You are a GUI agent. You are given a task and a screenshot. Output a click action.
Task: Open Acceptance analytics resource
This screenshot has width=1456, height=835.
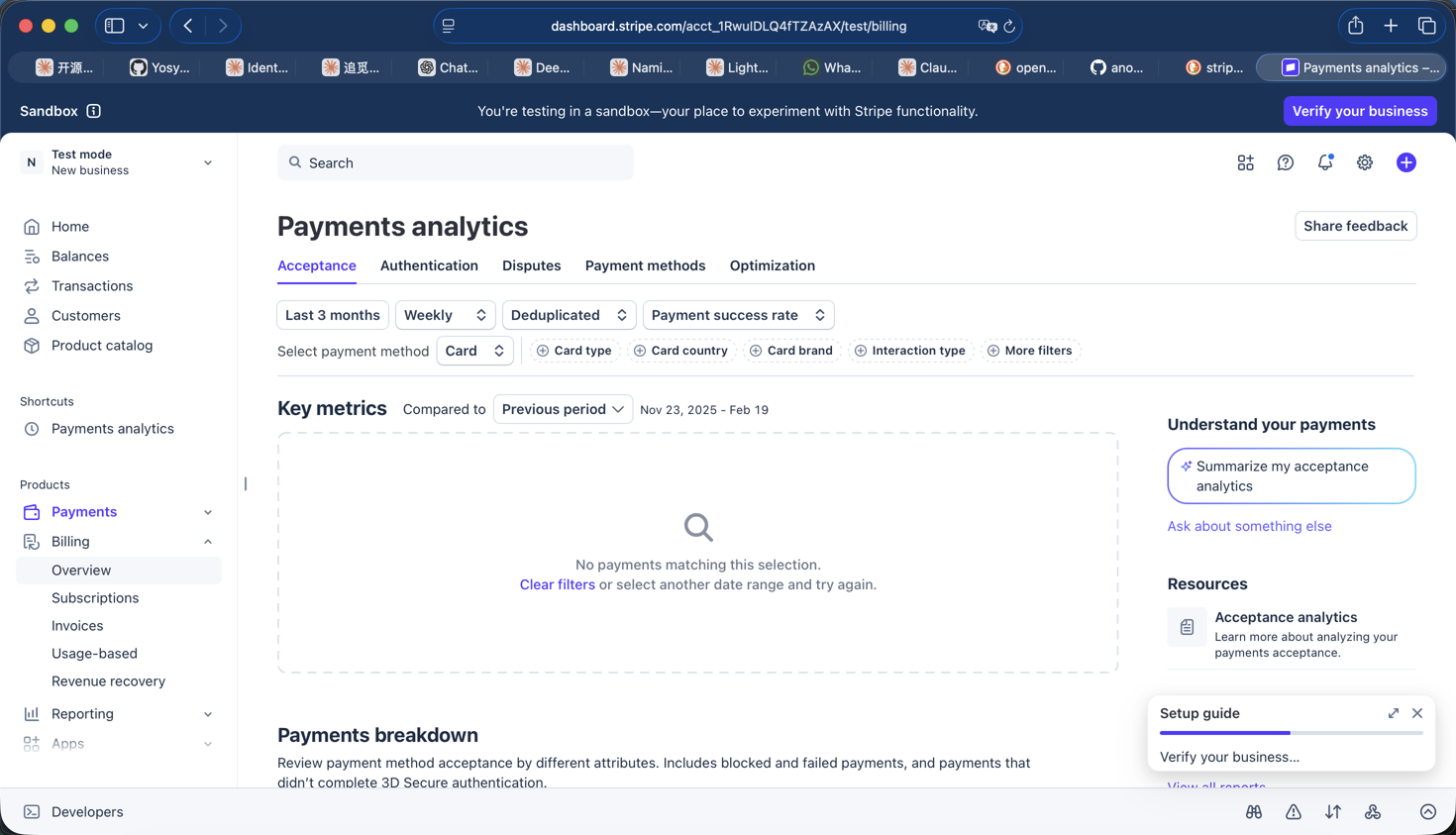(1291, 634)
